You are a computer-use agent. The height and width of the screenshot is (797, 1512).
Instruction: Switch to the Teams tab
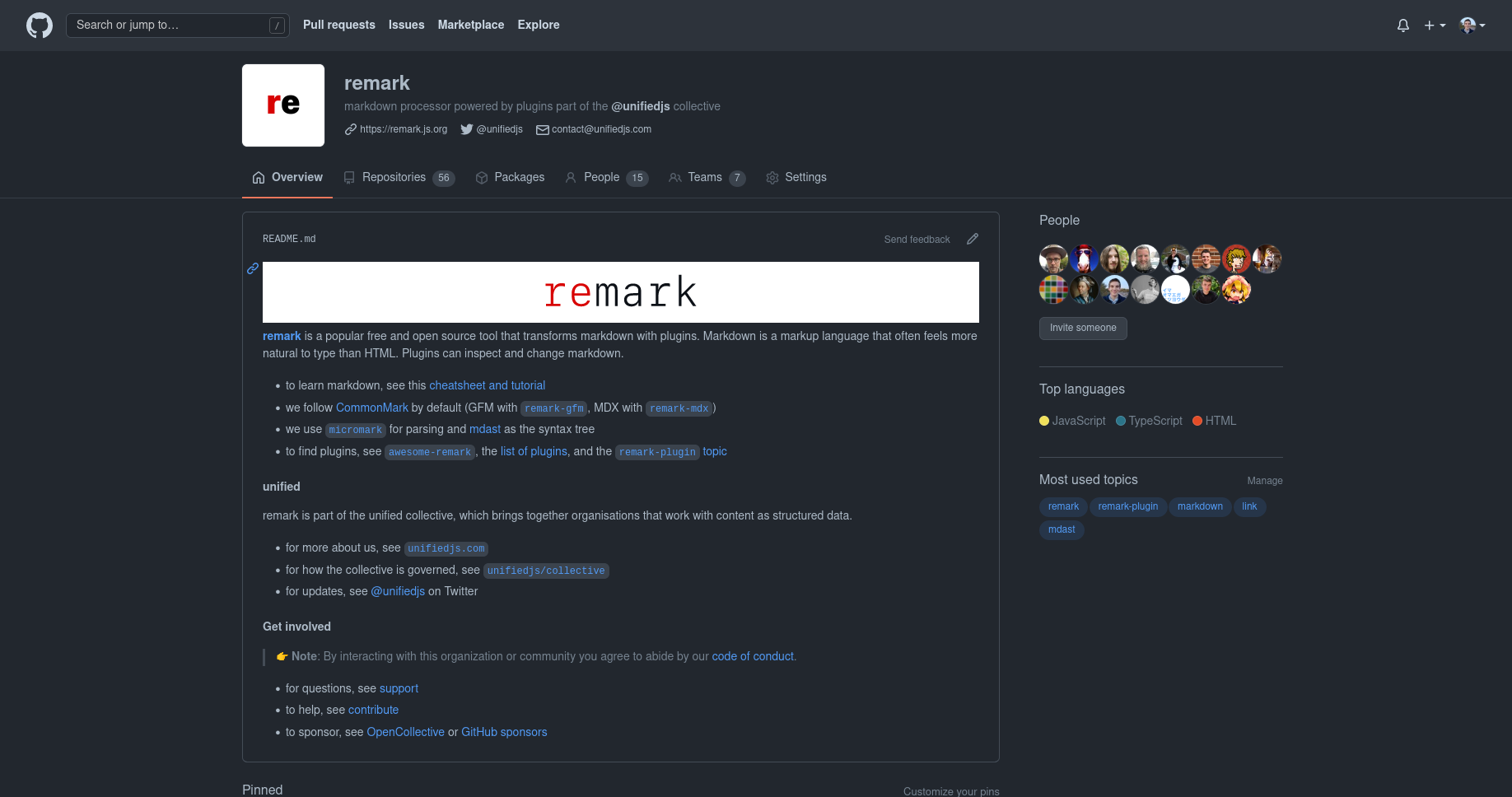pyautogui.click(x=707, y=177)
